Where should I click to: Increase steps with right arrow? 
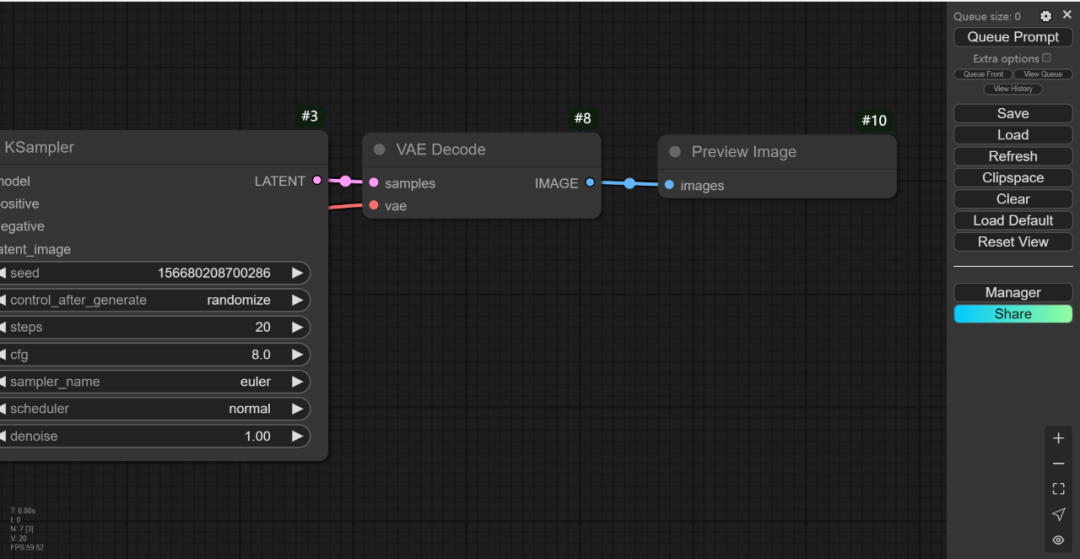point(297,327)
